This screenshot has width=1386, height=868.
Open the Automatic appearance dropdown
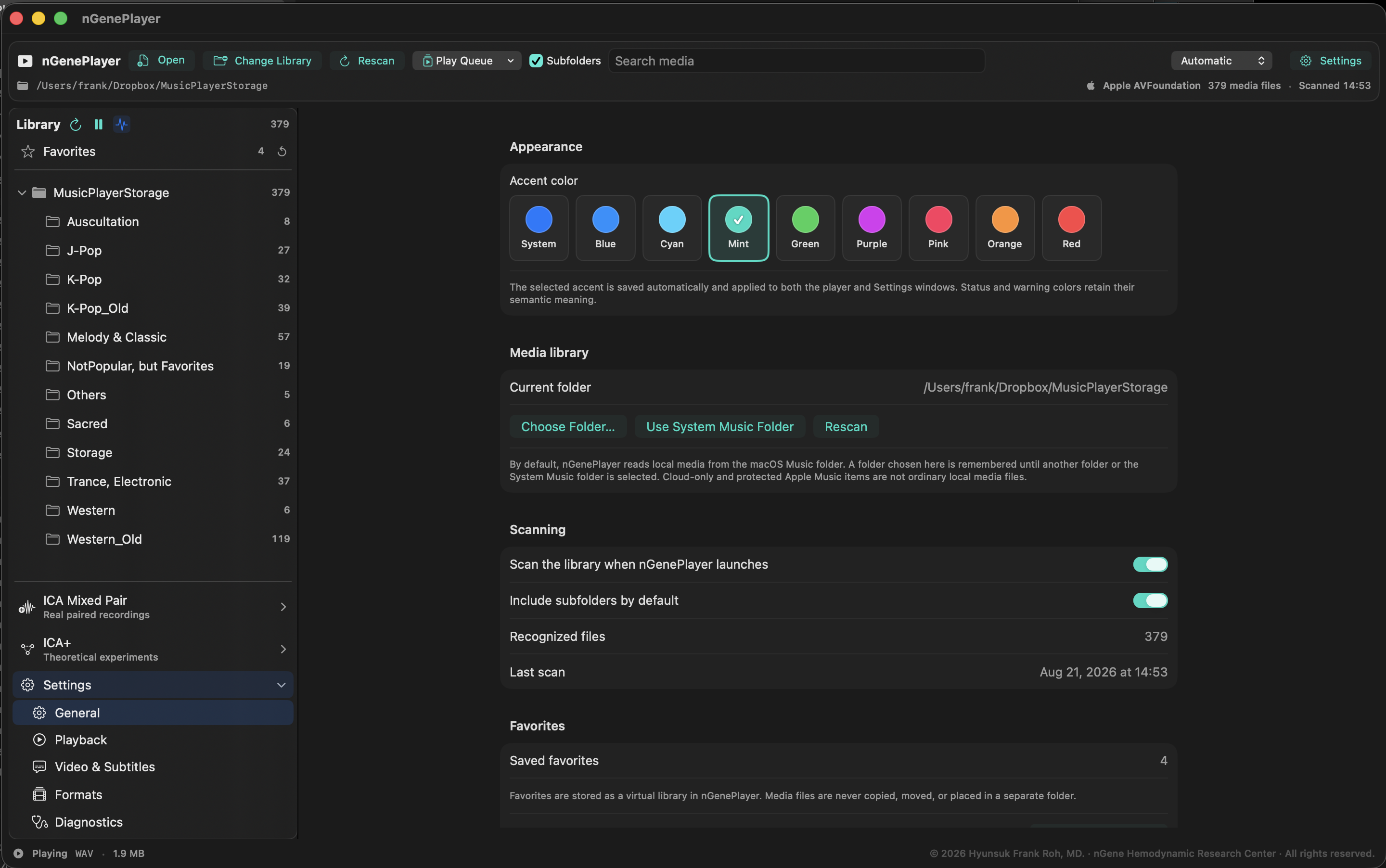tap(1221, 61)
